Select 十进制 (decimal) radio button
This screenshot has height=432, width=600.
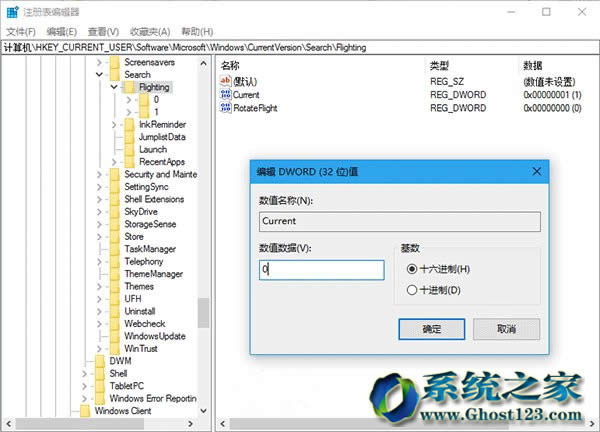(x=412, y=290)
